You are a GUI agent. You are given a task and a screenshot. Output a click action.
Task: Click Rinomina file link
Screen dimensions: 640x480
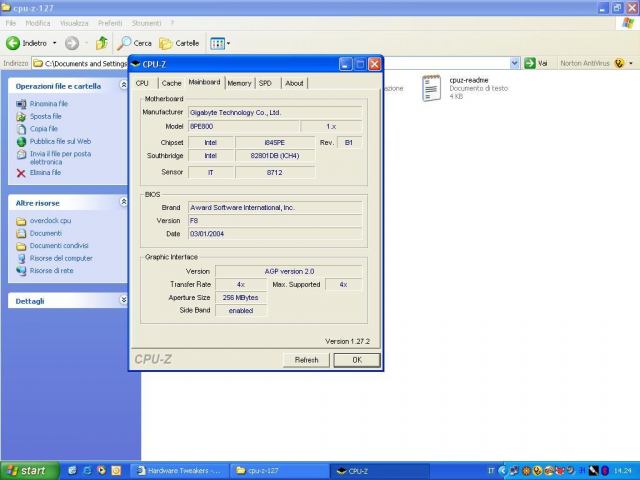coord(49,104)
